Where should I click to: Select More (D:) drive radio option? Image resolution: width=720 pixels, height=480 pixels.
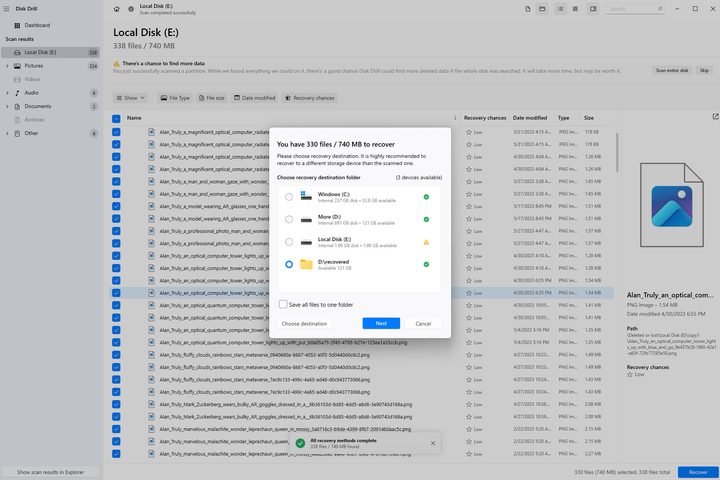289,220
